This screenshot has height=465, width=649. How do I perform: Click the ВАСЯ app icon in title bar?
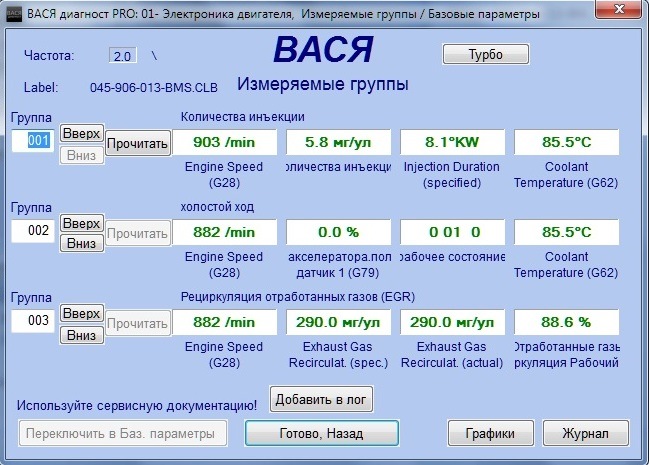coord(14,14)
